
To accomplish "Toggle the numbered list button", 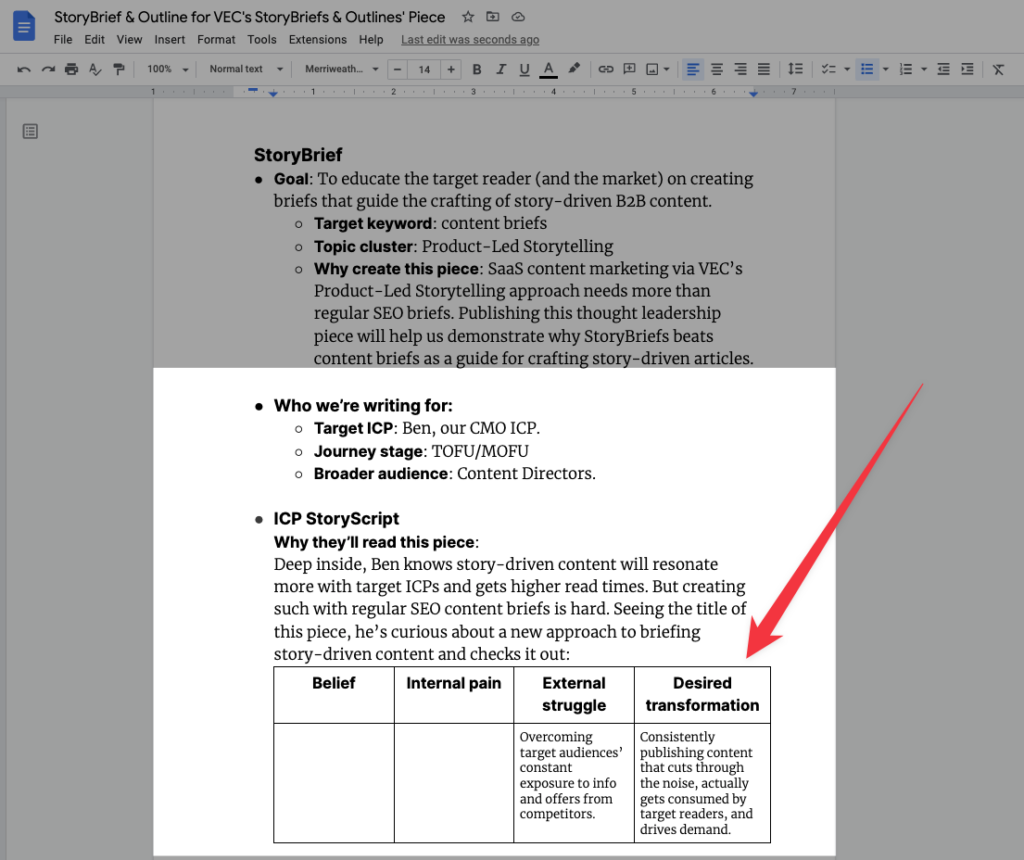I will click(905, 69).
